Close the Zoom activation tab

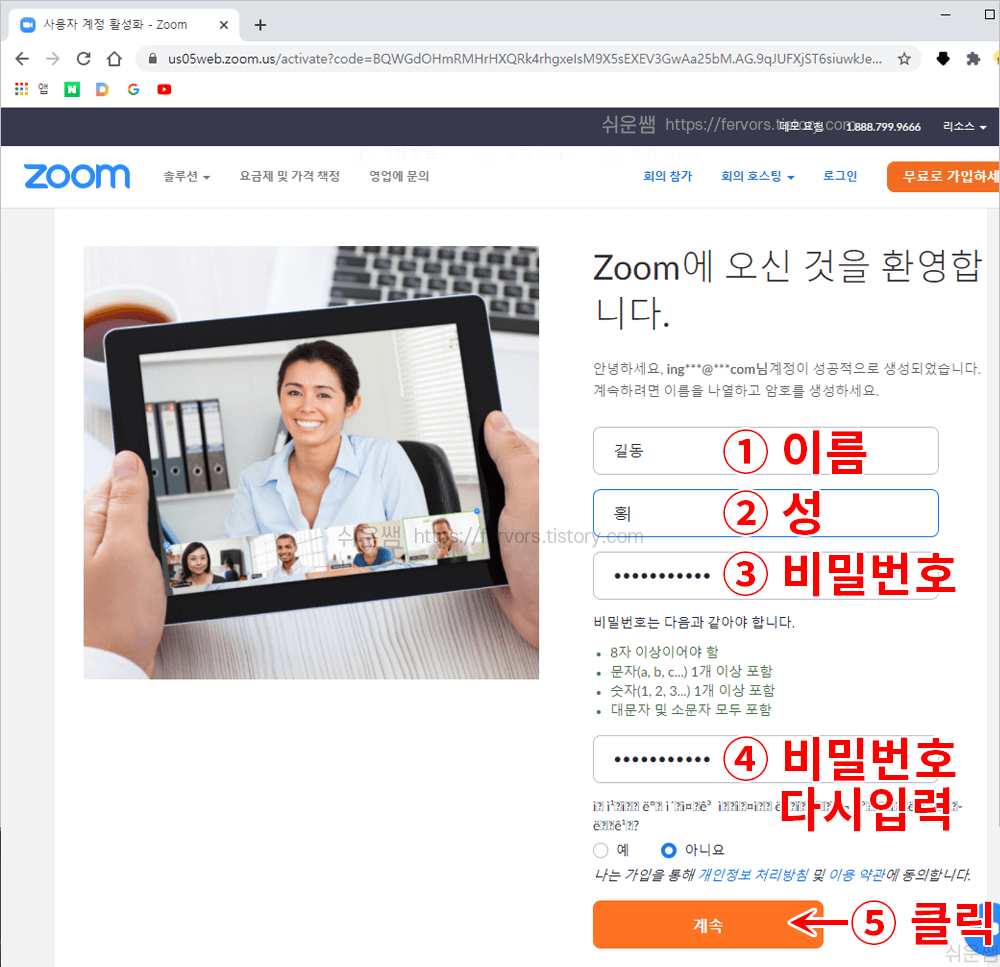(x=224, y=25)
